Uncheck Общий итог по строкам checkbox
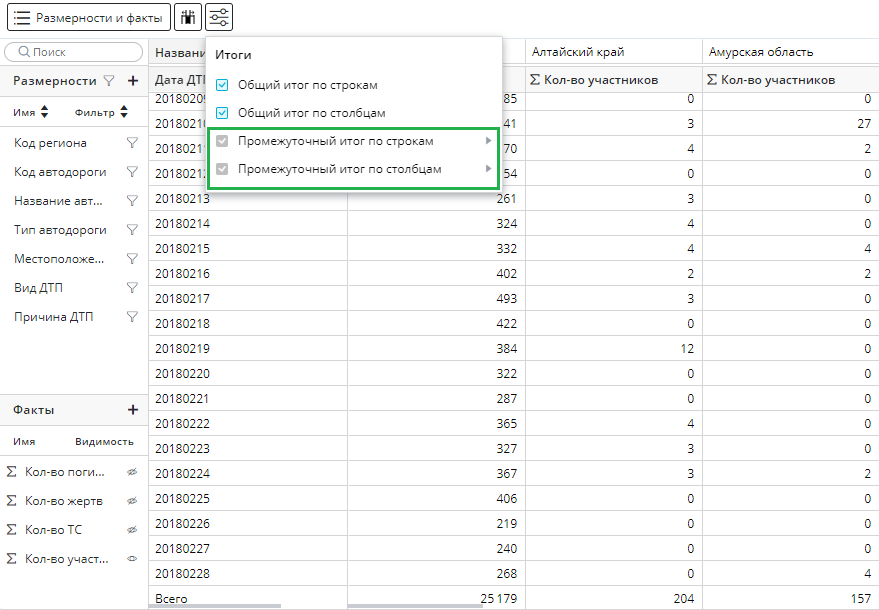 coord(223,86)
